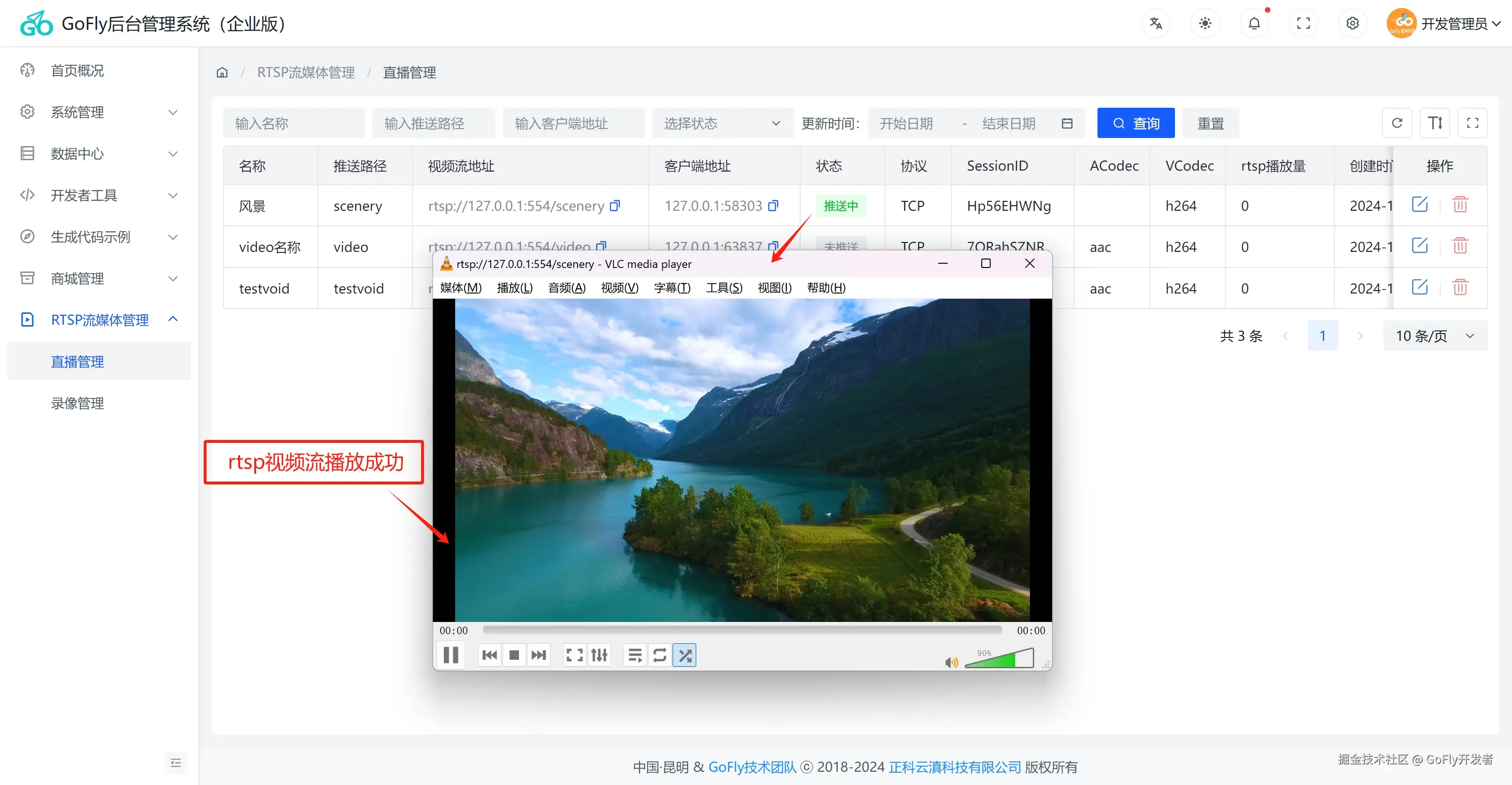This screenshot has width=1512, height=785.
Task: Pause the VLC video playback
Action: click(x=450, y=655)
